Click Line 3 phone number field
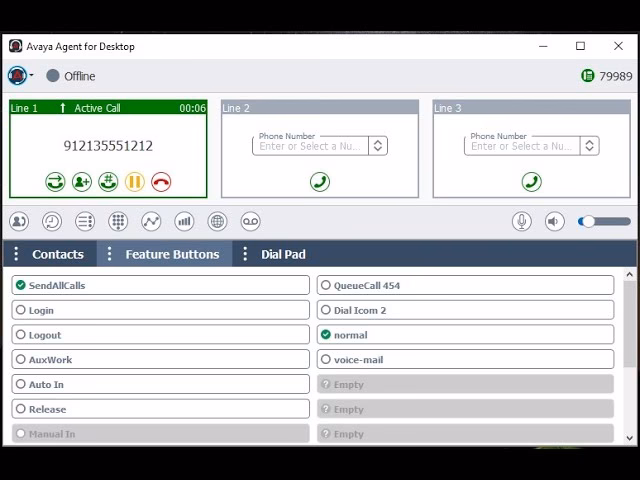 point(522,146)
